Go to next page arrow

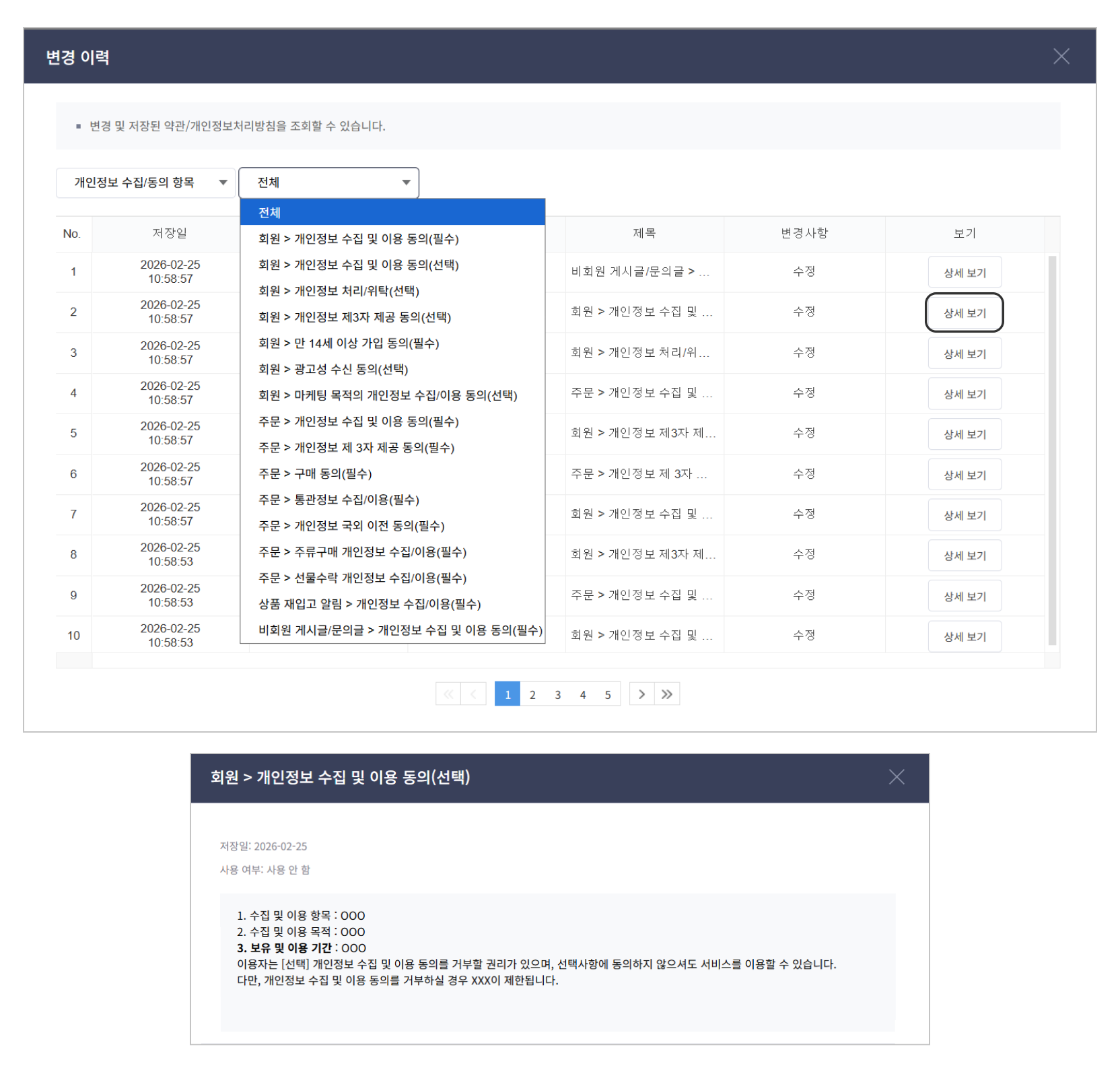[x=641, y=694]
